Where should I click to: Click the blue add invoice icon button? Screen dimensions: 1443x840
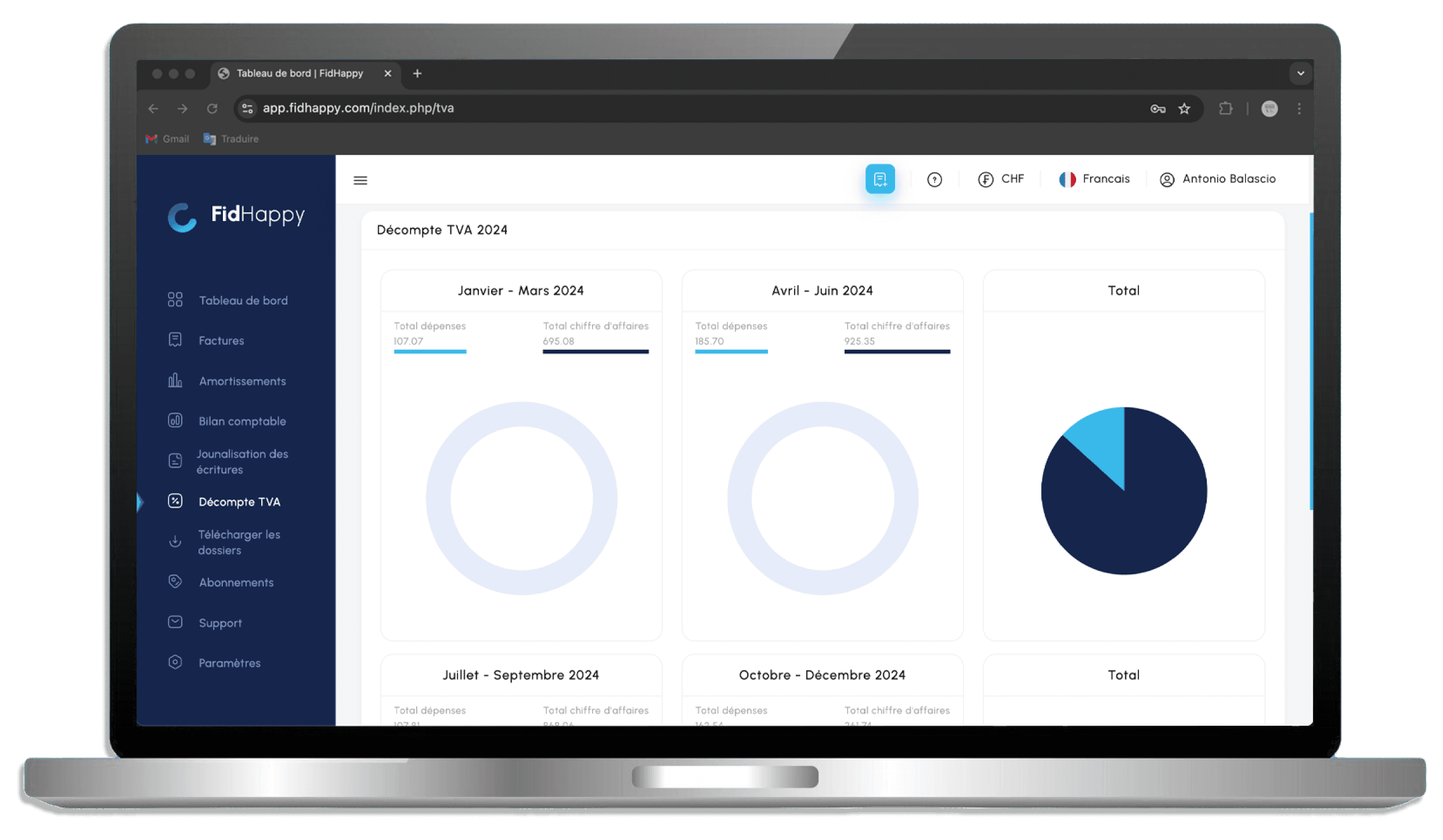[879, 179]
